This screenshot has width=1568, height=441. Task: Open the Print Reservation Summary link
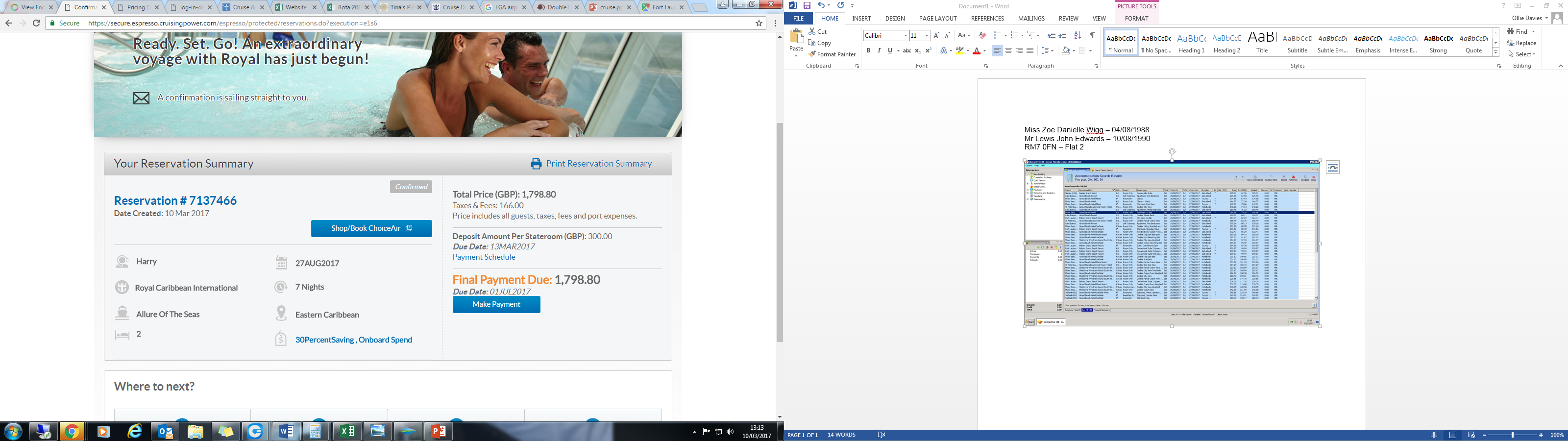591,164
